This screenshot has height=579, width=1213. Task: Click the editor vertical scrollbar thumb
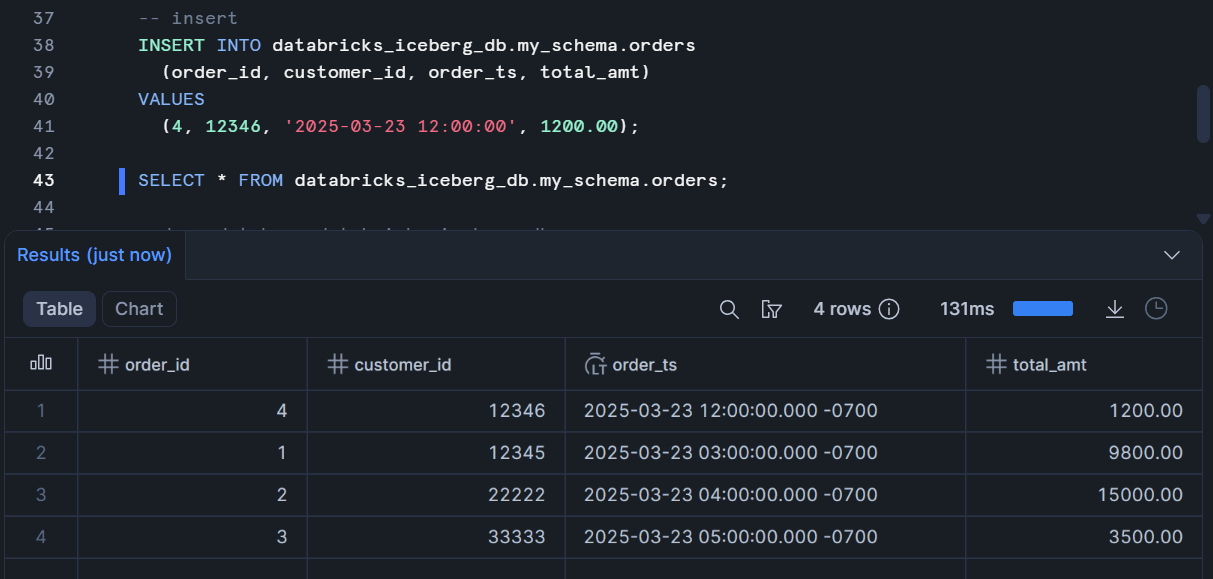pyautogui.click(x=1203, y=113)
